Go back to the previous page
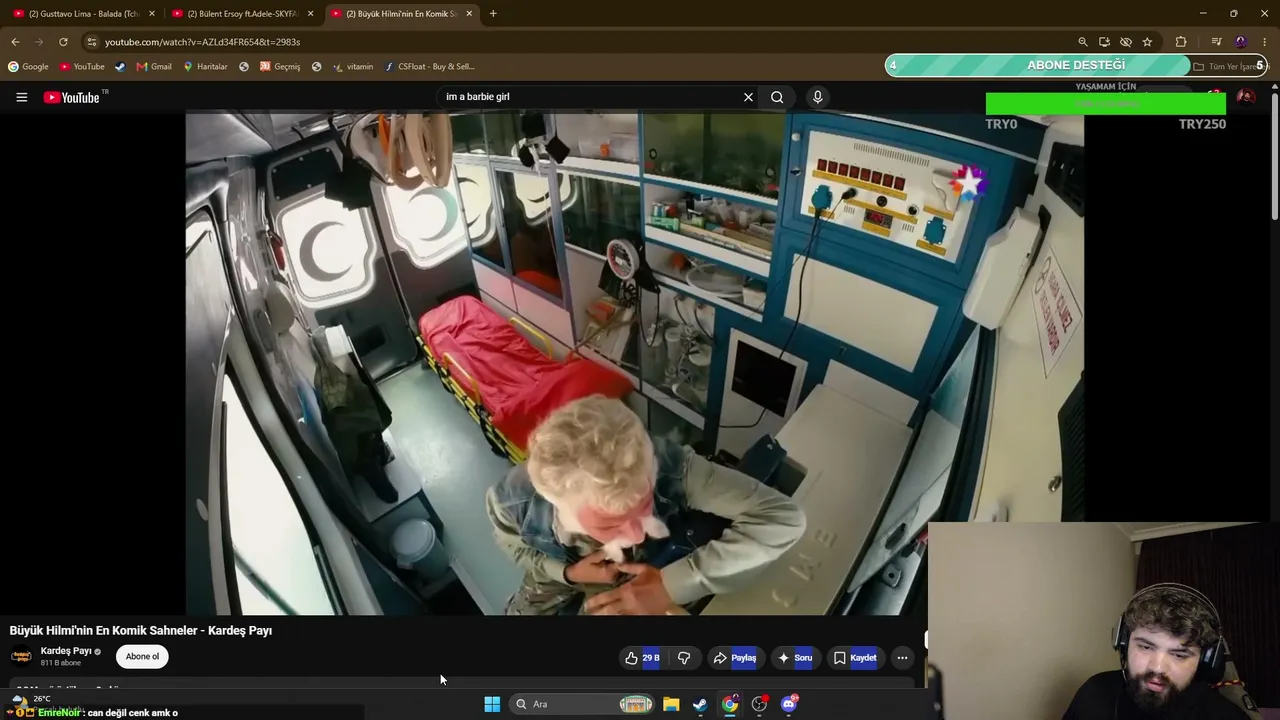 click(x=15, y=42)
